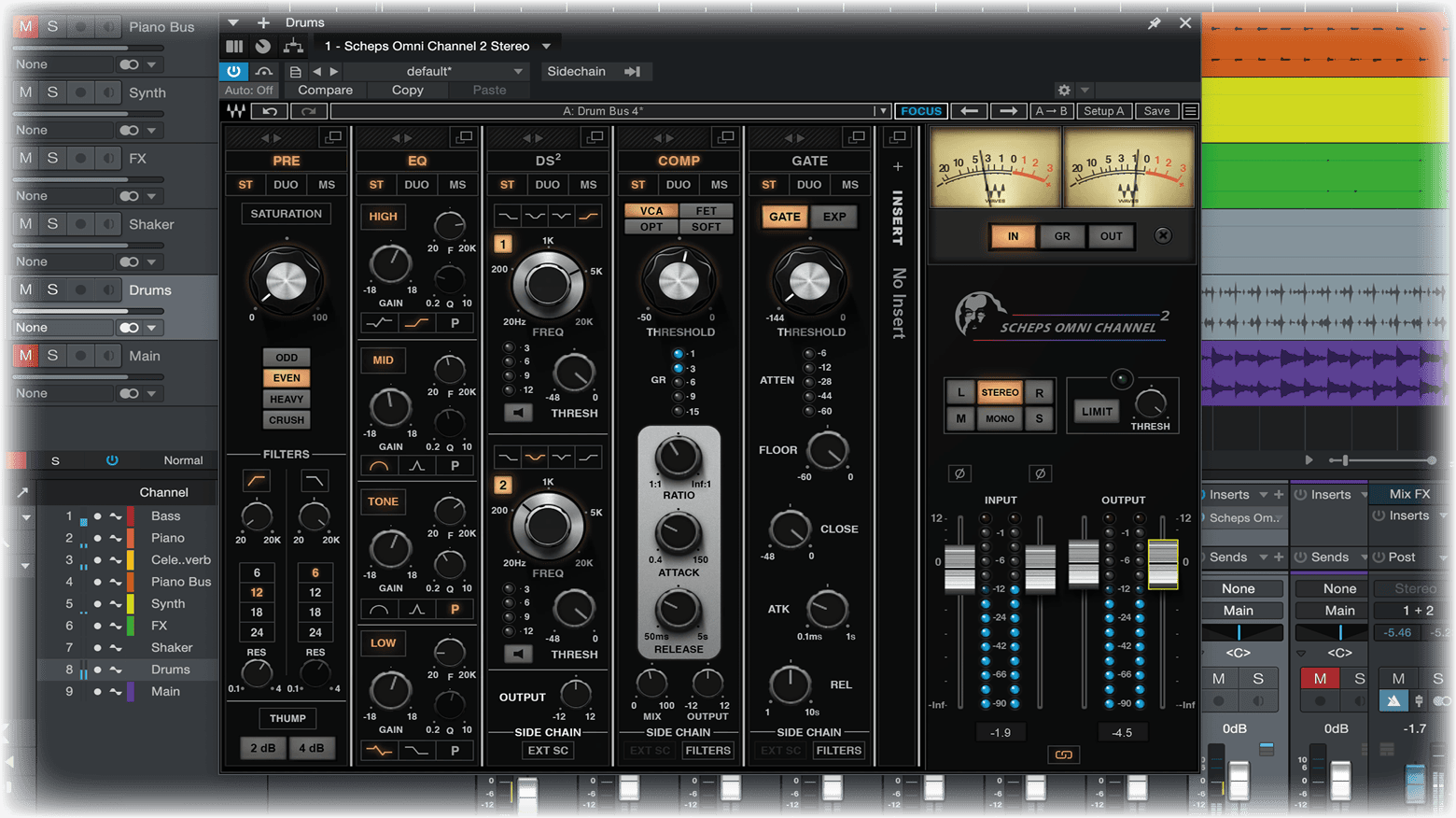Save the Waves preset
This screenshot has width=1456, height=818.
[1156, 111]
